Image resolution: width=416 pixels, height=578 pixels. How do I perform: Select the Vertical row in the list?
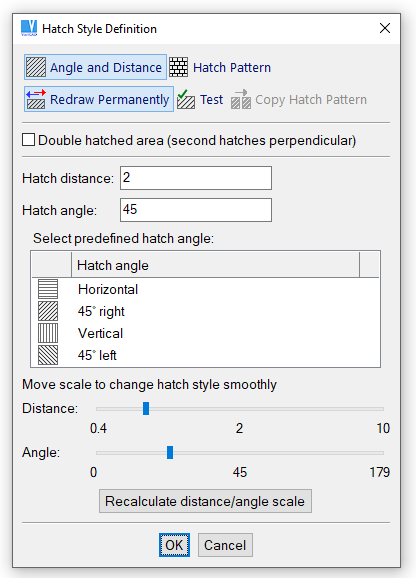tap(206, 333)
